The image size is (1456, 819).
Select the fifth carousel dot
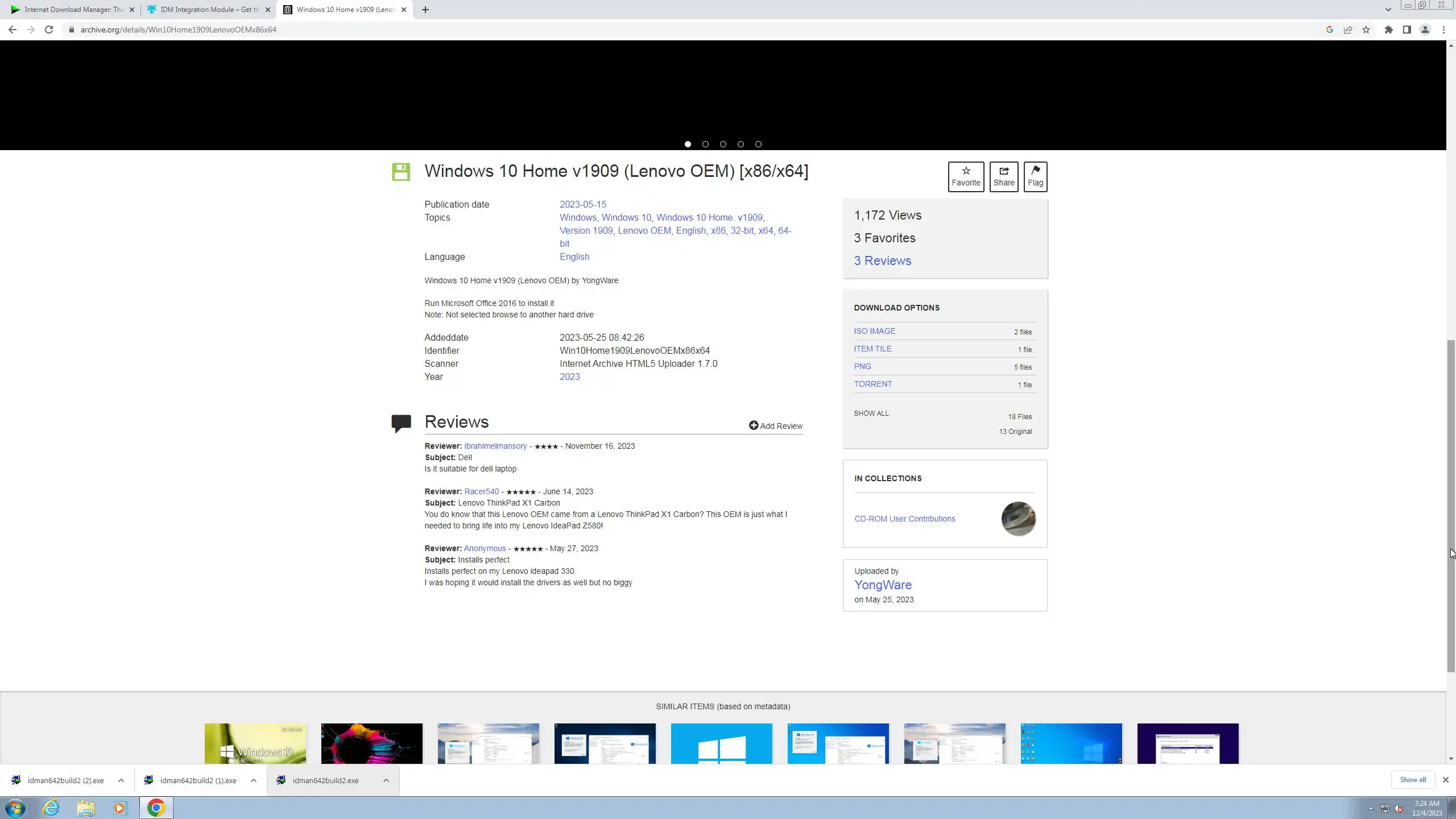758,144
